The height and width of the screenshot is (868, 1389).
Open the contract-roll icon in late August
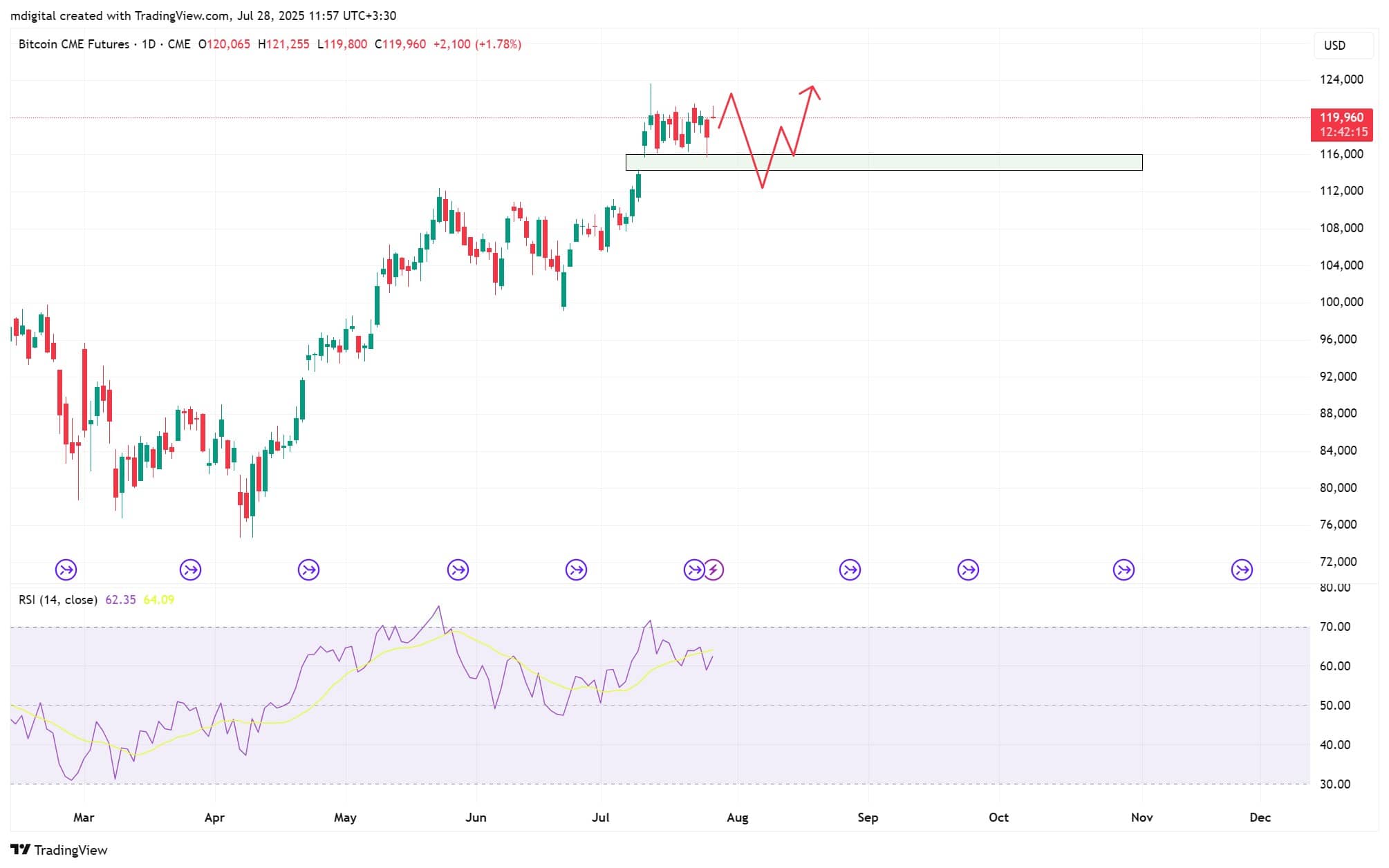coord(850,570)
